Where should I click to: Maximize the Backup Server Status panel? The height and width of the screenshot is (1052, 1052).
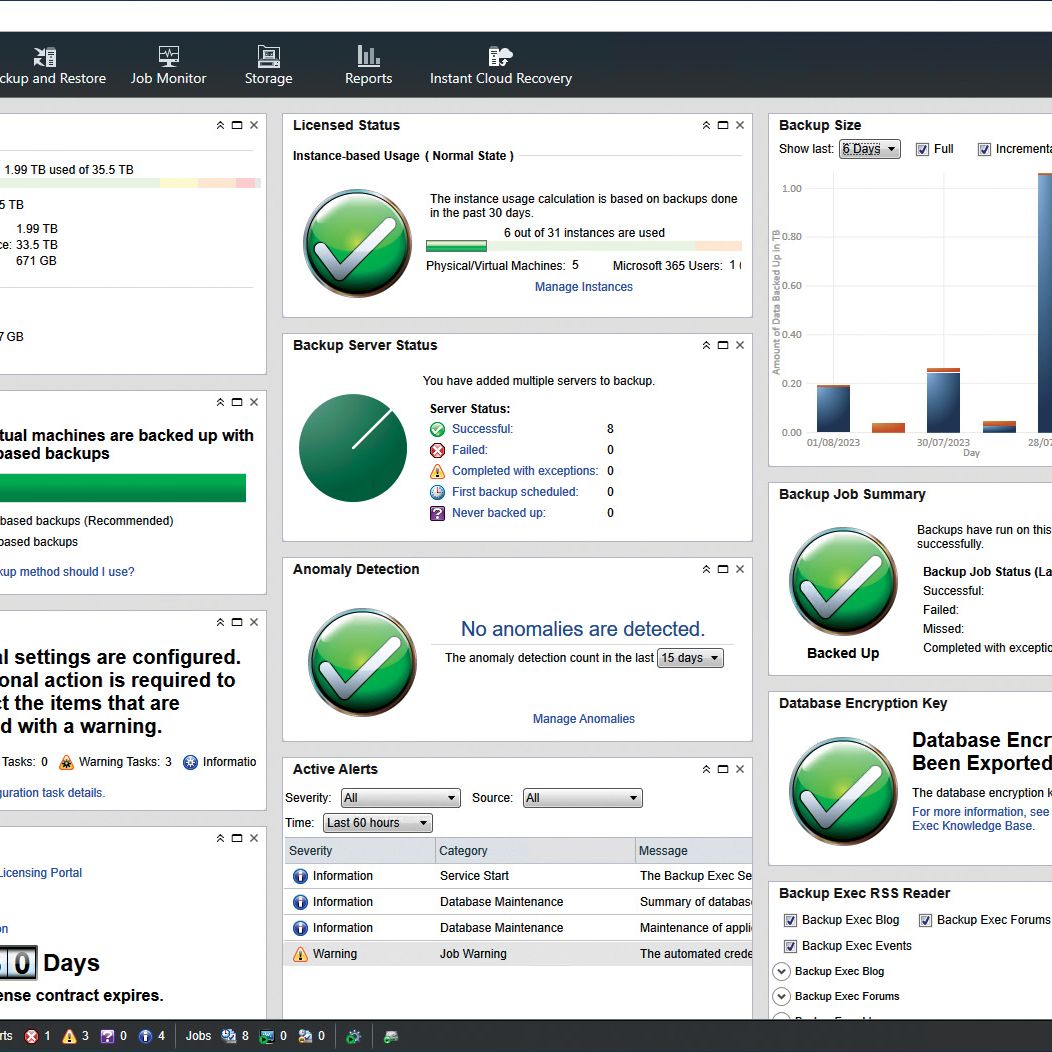pyautogui.click(x=723, y=346)
